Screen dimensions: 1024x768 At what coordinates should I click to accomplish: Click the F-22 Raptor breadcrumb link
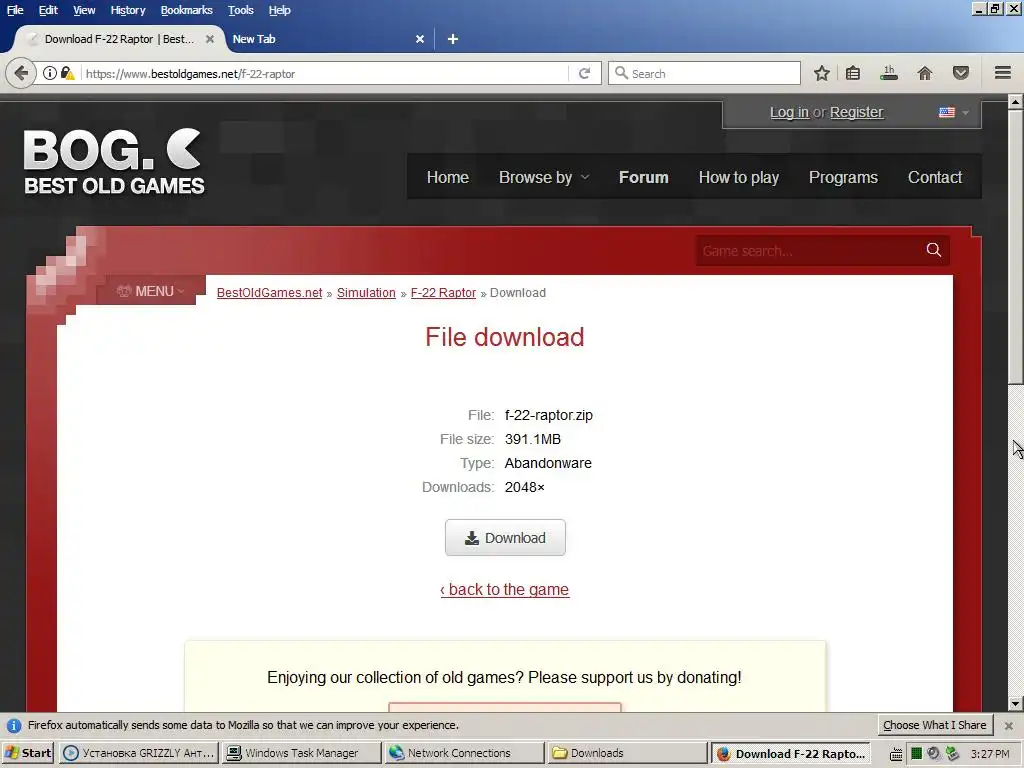coord(443,293)
